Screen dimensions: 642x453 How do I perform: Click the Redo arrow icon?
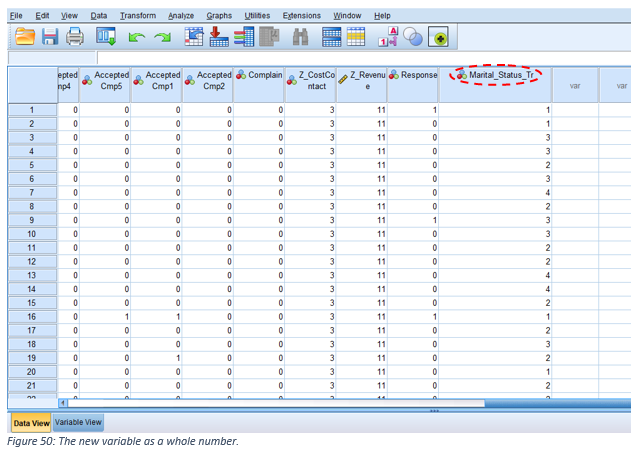(x=162, y=38)
